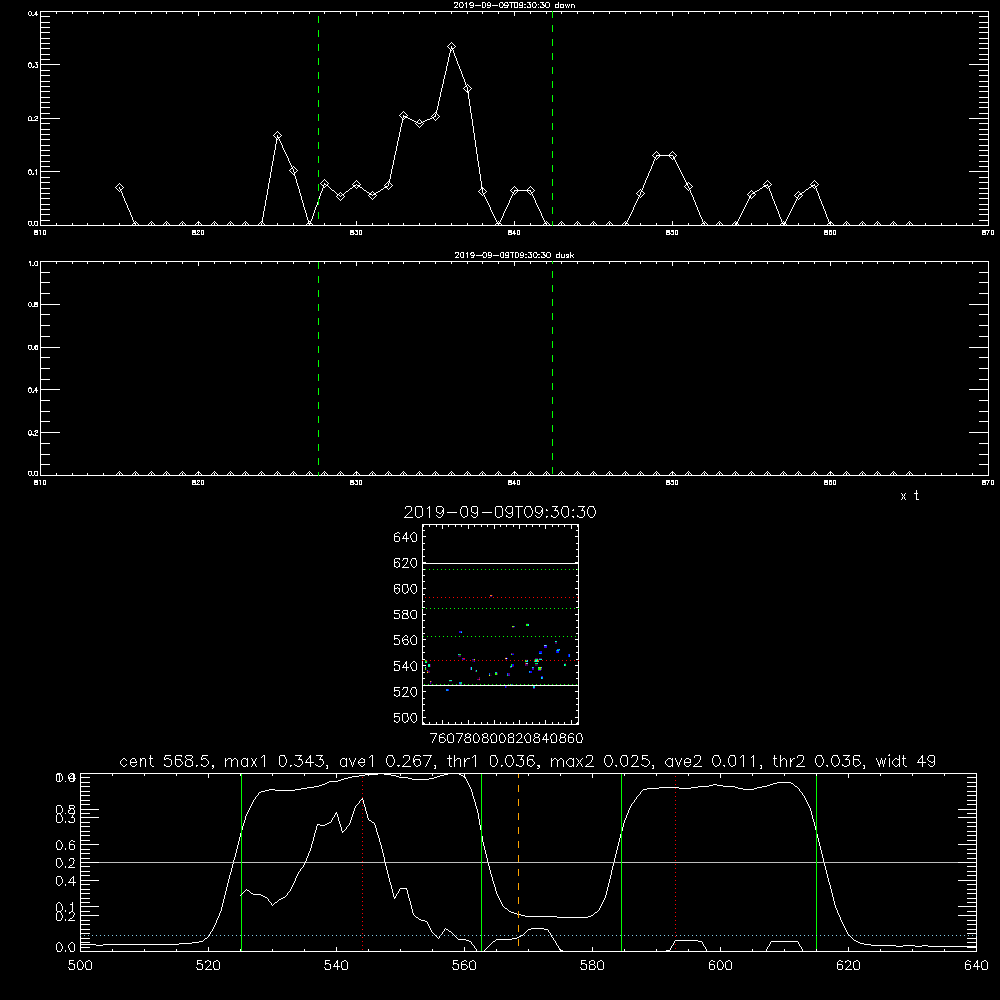Click the peak of the inner curve in bottom plot
The image size is (1000, 1000).
pos(362,798)
